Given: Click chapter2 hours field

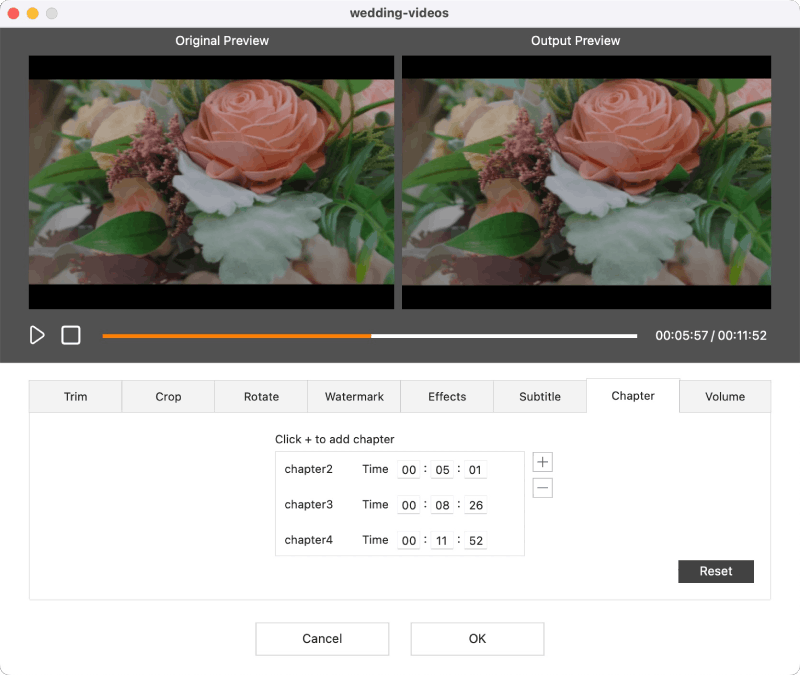Looking at the screenshot, I should coord(409,470).
